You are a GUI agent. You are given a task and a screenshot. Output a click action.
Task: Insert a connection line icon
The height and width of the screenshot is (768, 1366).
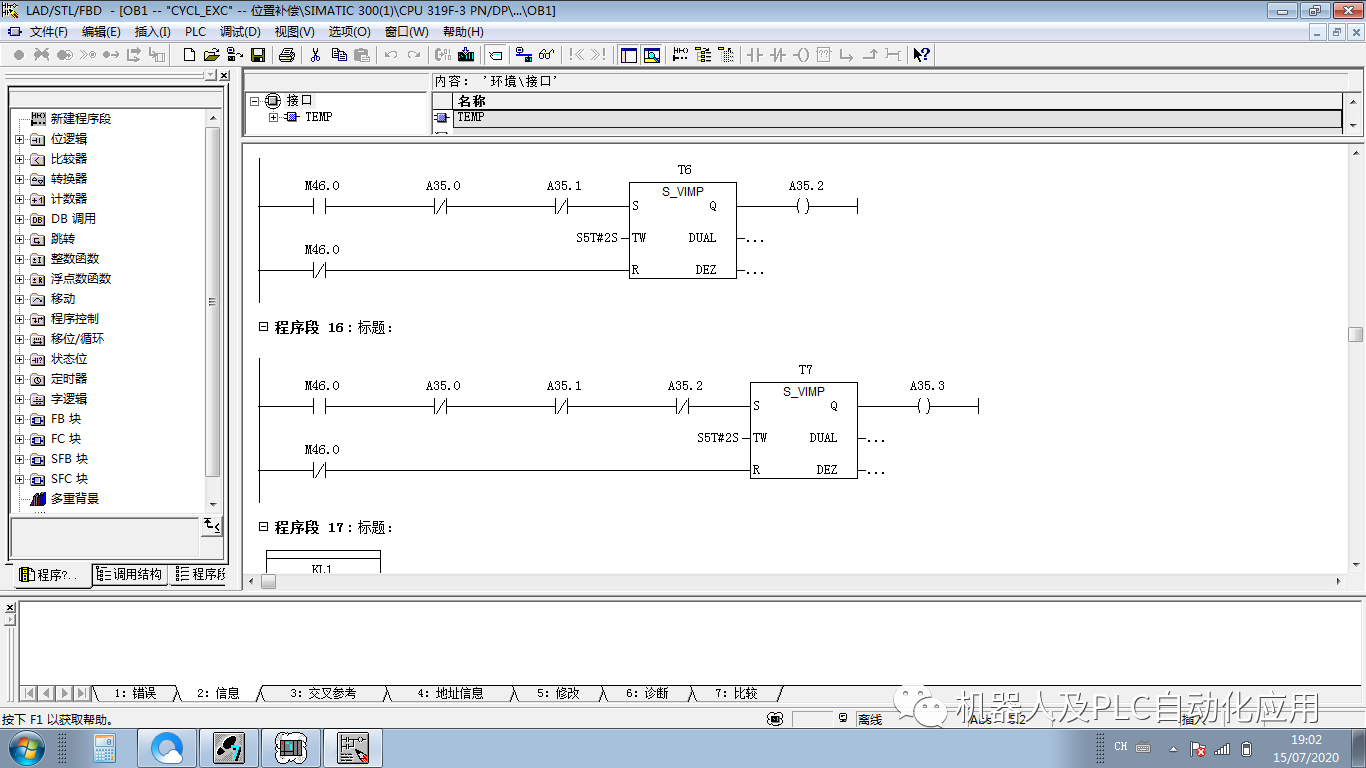point(893,55)
